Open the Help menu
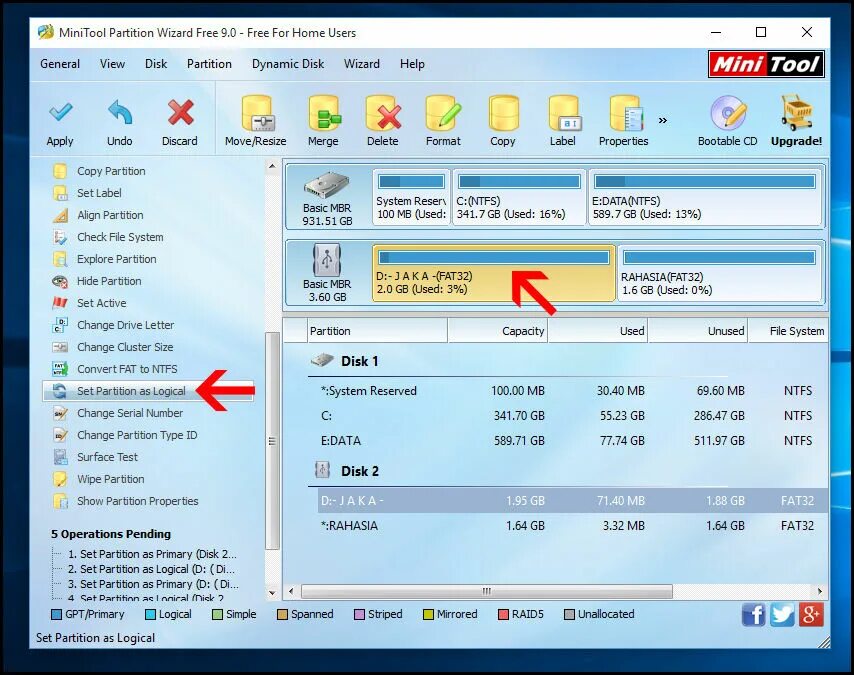Screen dimensions: 854x675 [412, 64]
